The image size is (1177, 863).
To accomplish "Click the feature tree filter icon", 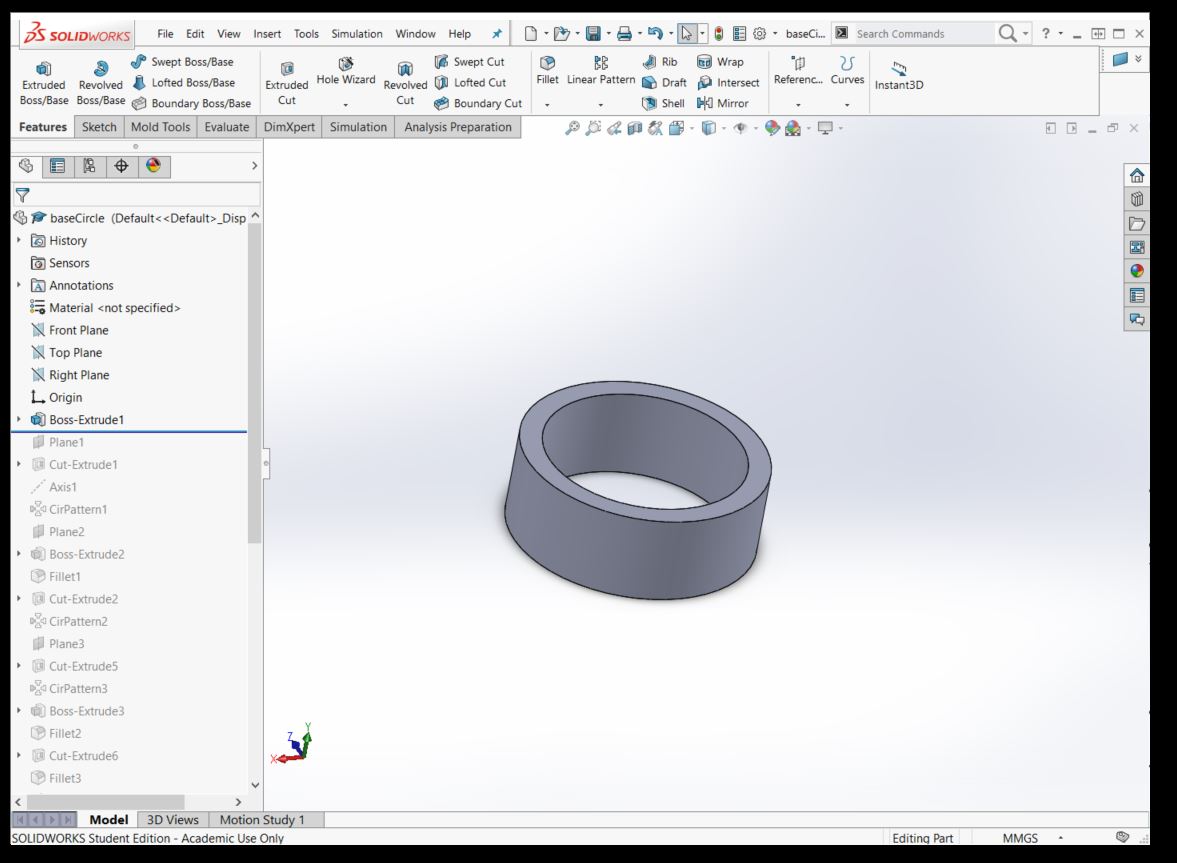I will tap(23, 195).
